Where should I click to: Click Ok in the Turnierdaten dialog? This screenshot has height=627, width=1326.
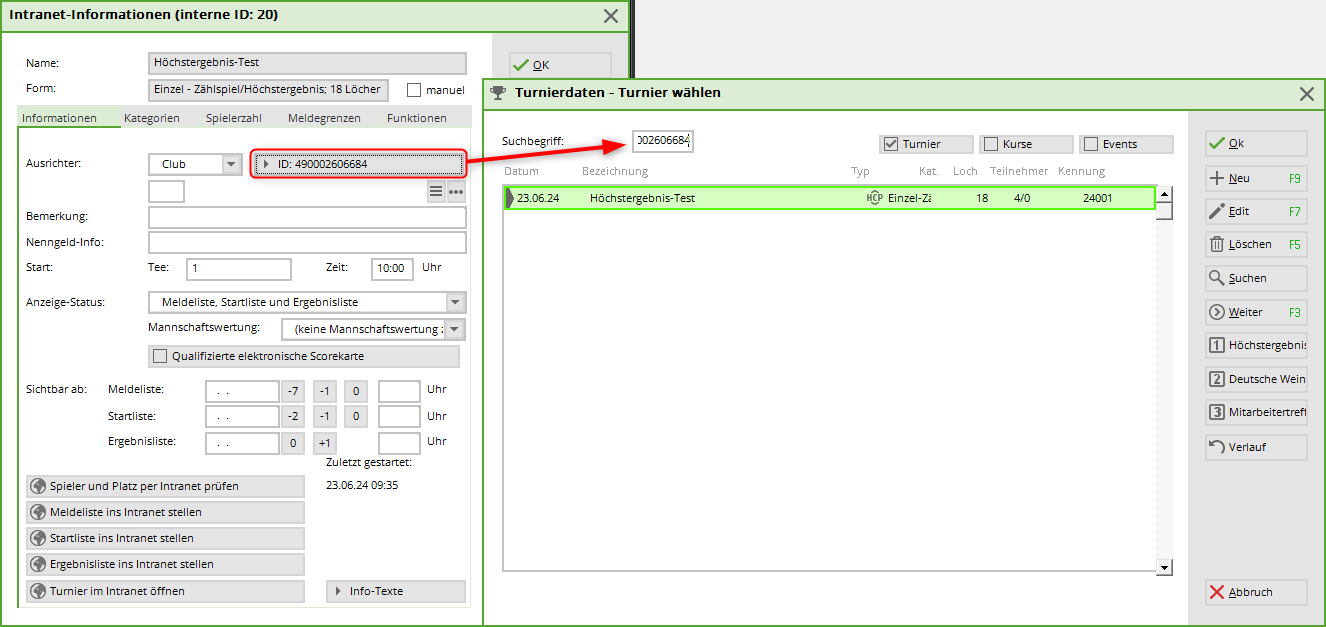(1256, 143)
